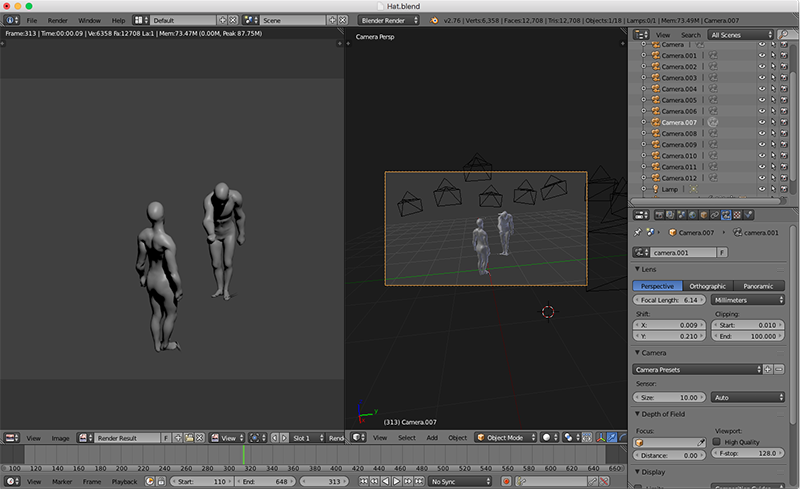Click the eyedropper in the Focus field
The width and height of the screenshot is (800, 489).
700,441
